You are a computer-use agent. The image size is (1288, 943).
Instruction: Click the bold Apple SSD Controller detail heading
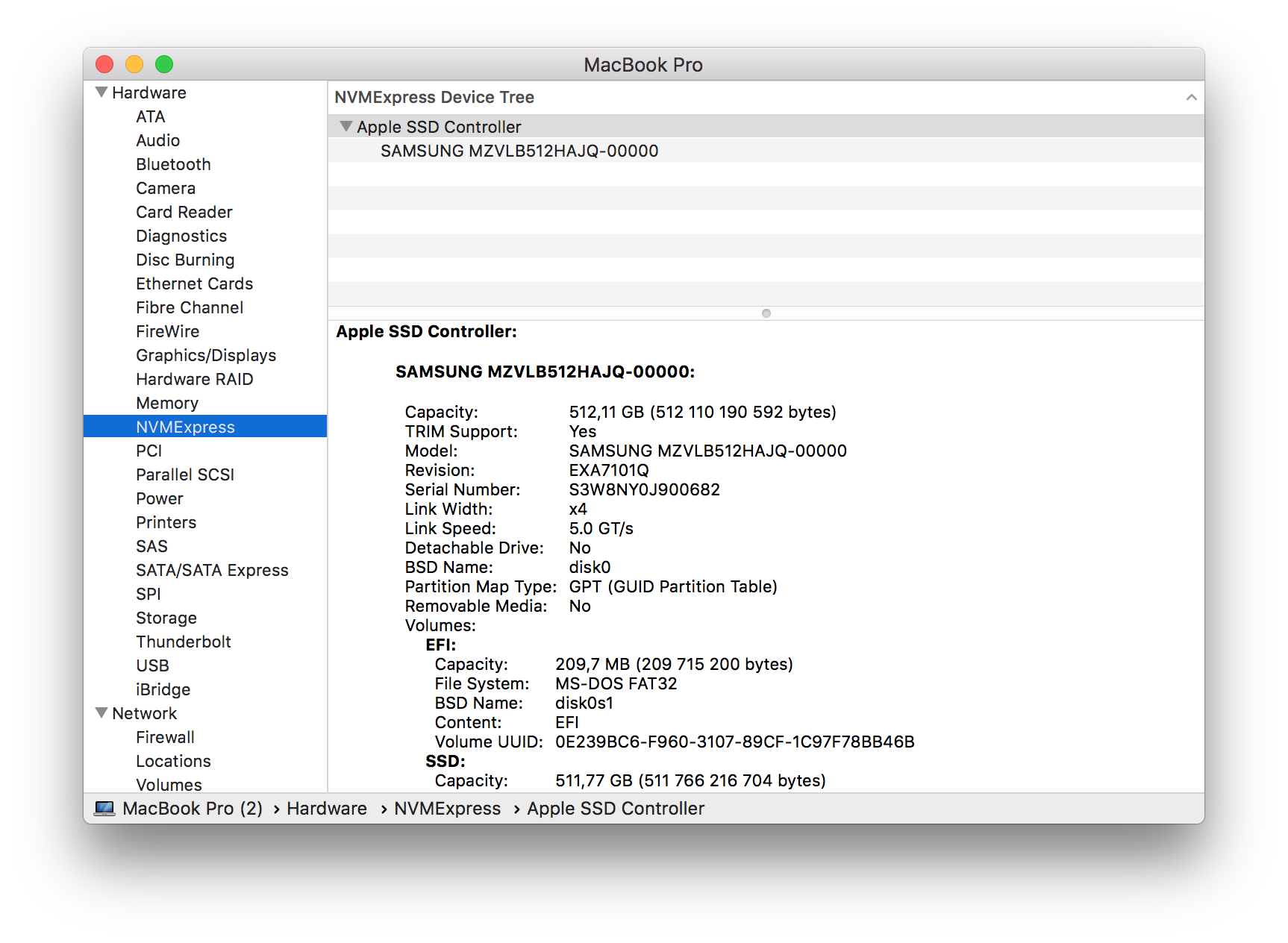(x=426, y=331)
